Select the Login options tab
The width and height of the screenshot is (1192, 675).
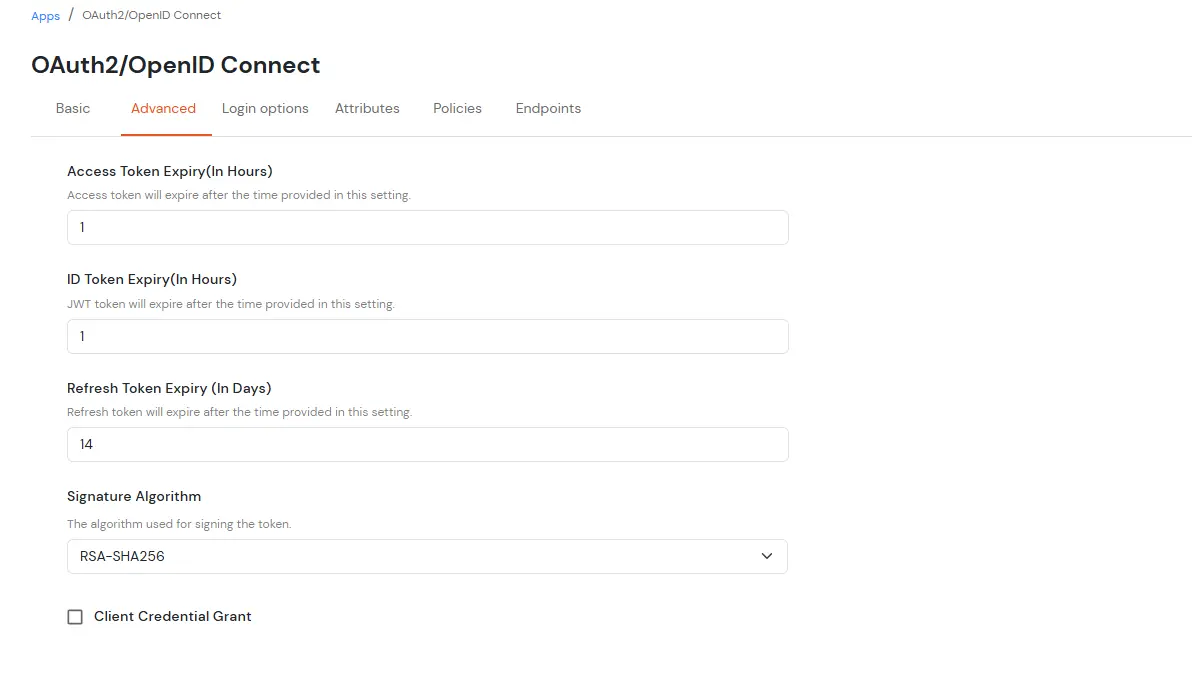pos(265,108)
